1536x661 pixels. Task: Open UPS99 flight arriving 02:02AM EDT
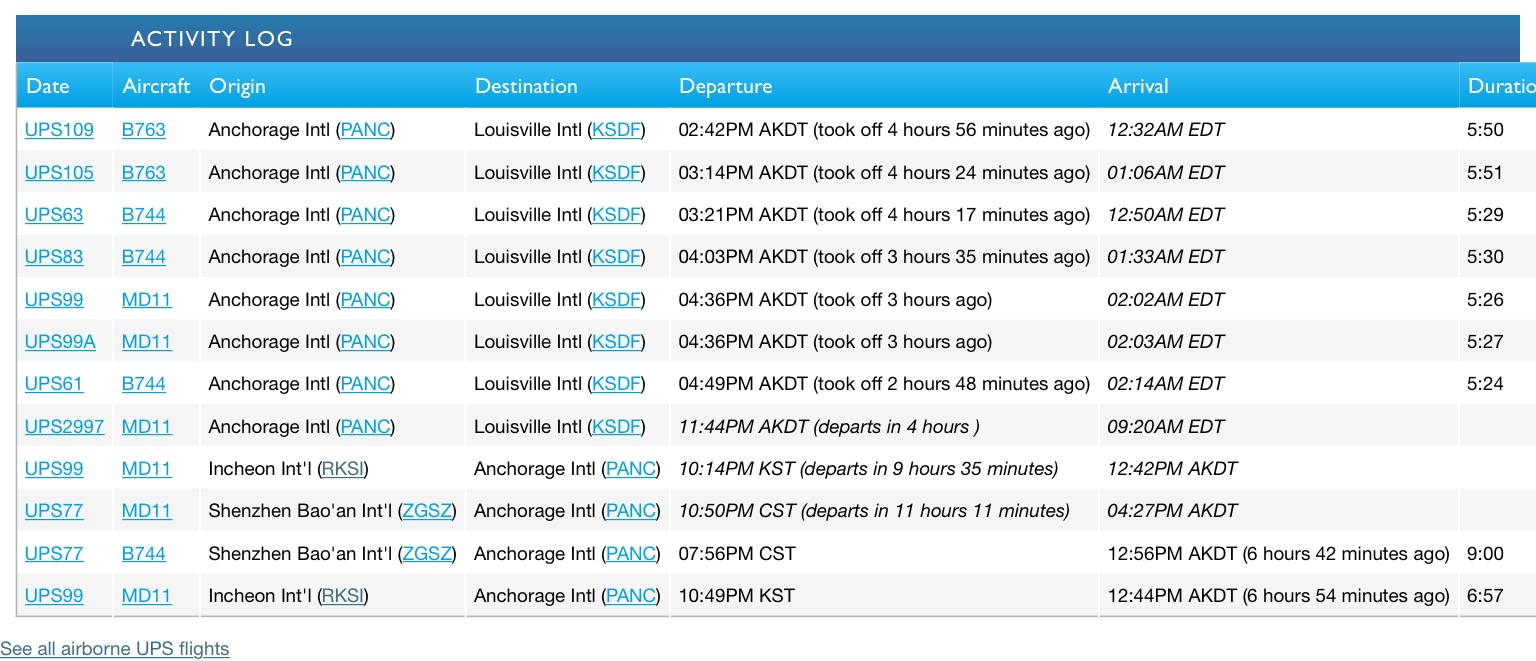pos(54,299)
